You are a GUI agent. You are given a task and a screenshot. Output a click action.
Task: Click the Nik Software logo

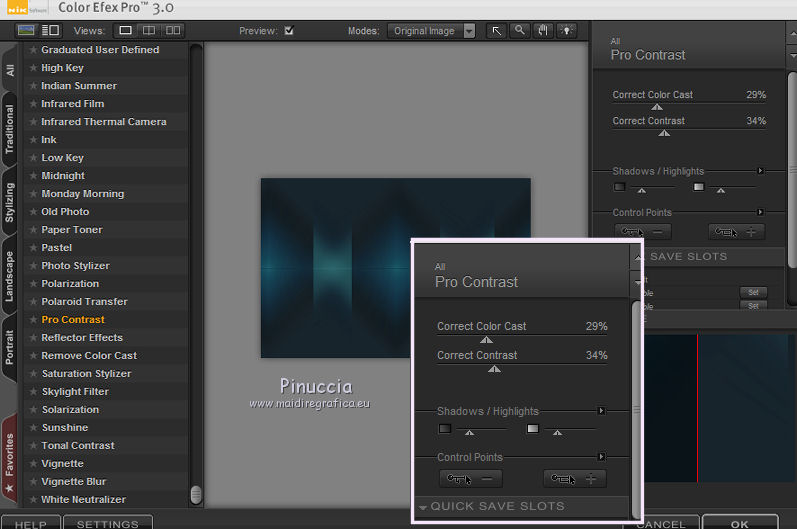click(26, 9)
